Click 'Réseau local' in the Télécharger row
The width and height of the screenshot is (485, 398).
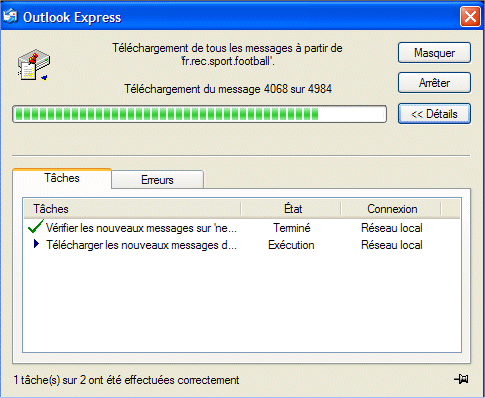tap(392, 245)
